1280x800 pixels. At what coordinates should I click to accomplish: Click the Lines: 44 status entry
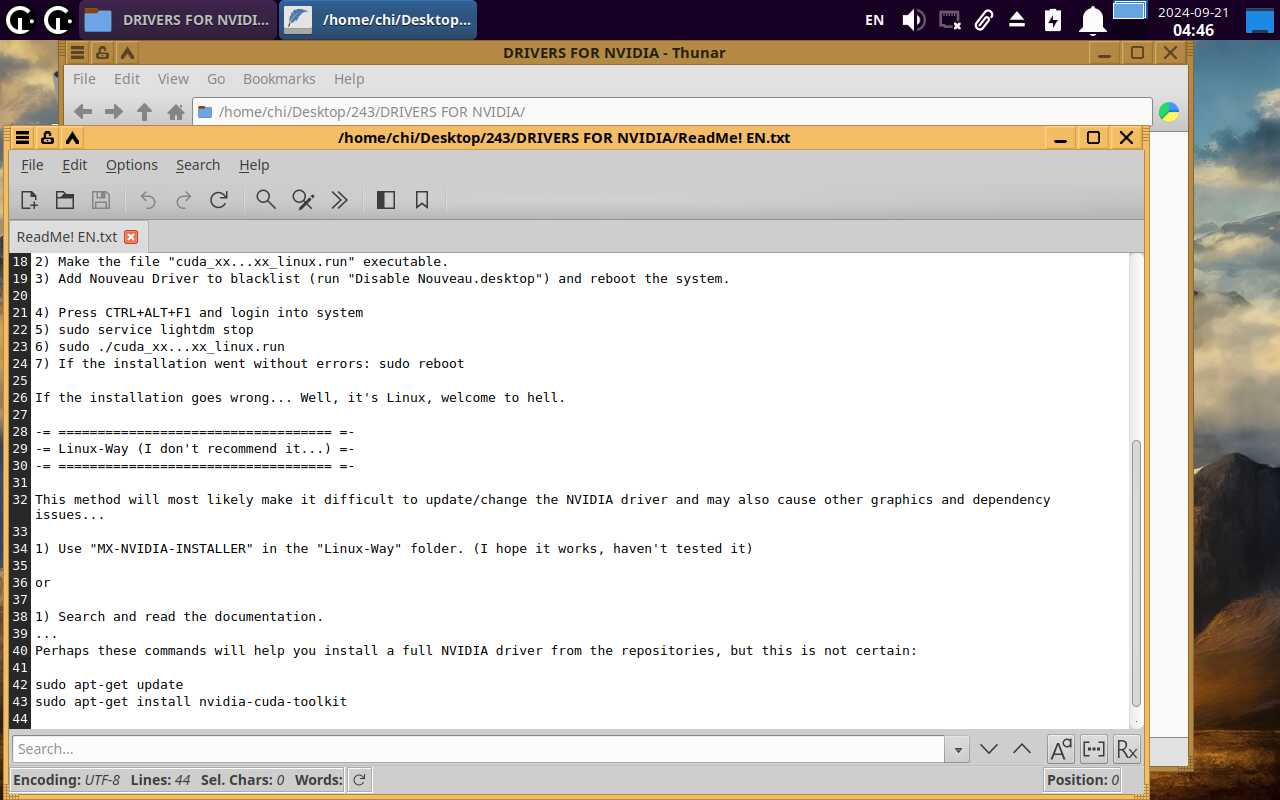(160, 780)
